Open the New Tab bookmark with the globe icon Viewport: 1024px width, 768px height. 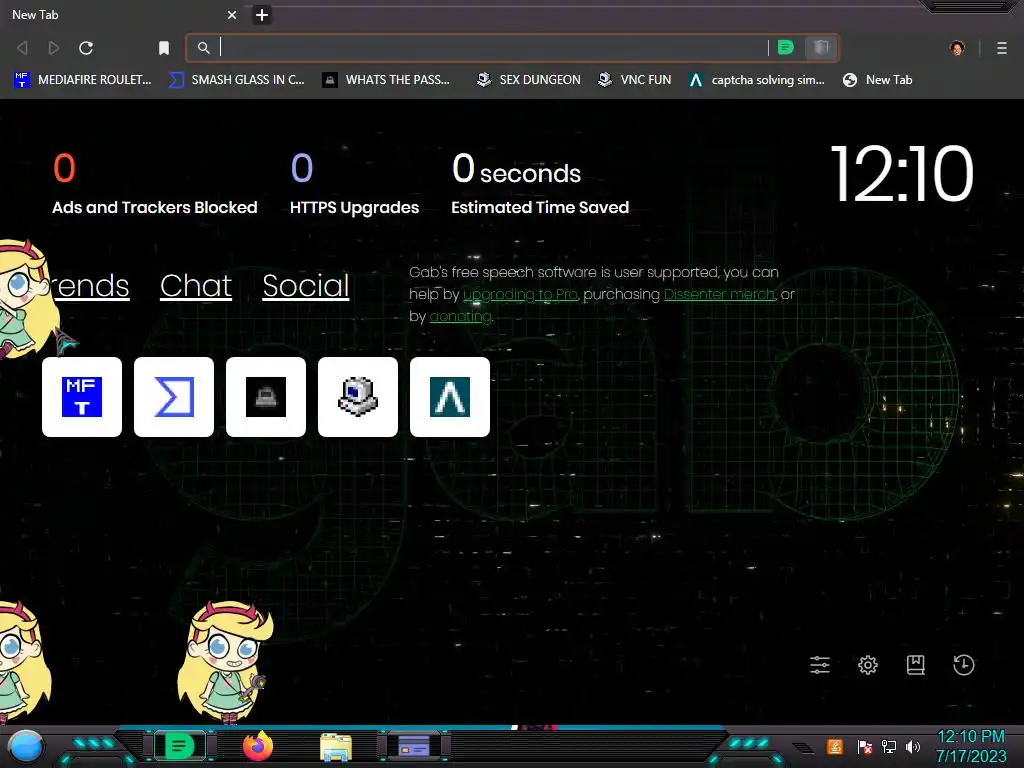click(x=878, y=80)
